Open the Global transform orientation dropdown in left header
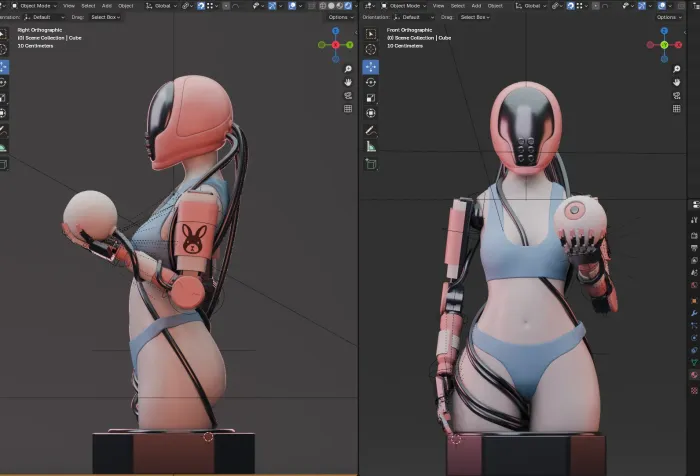The image size is (700, 476). (165, 5)
